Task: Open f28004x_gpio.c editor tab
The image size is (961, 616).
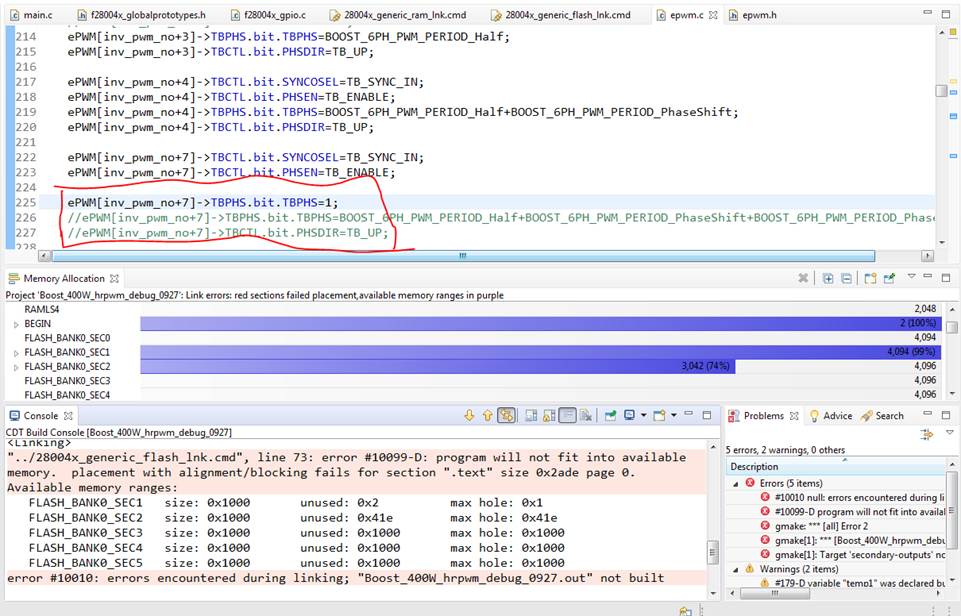Action: coord(268,15)
